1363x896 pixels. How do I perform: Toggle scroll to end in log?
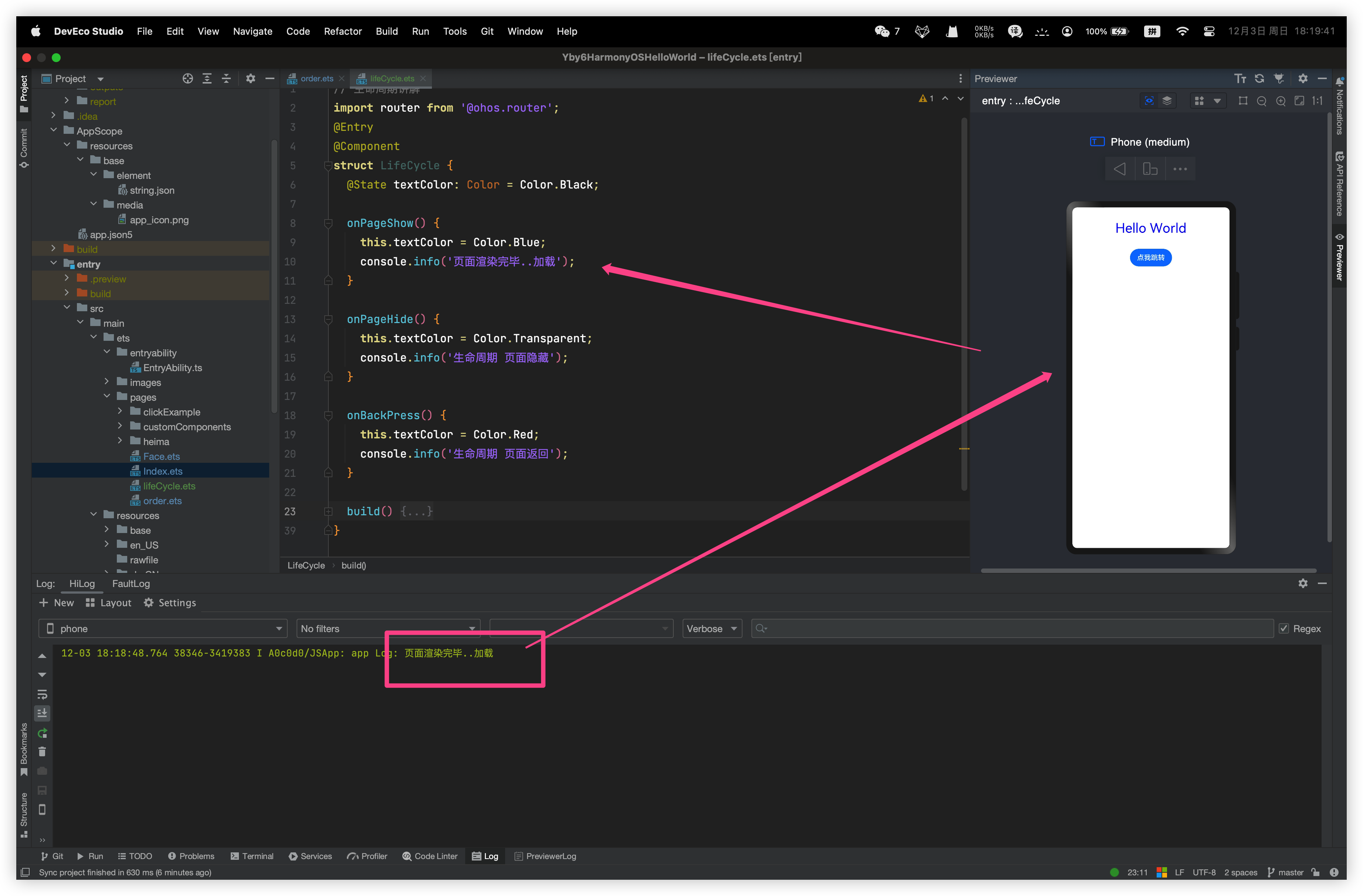[43, 713]
